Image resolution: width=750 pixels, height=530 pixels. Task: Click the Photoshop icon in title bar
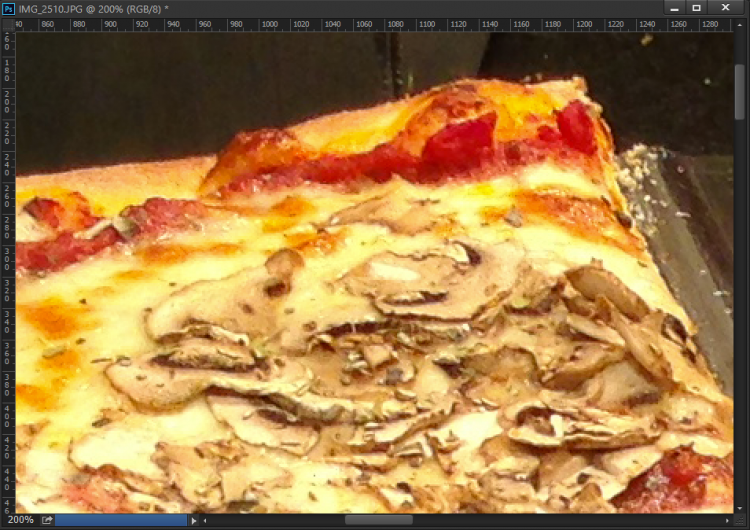9,8
